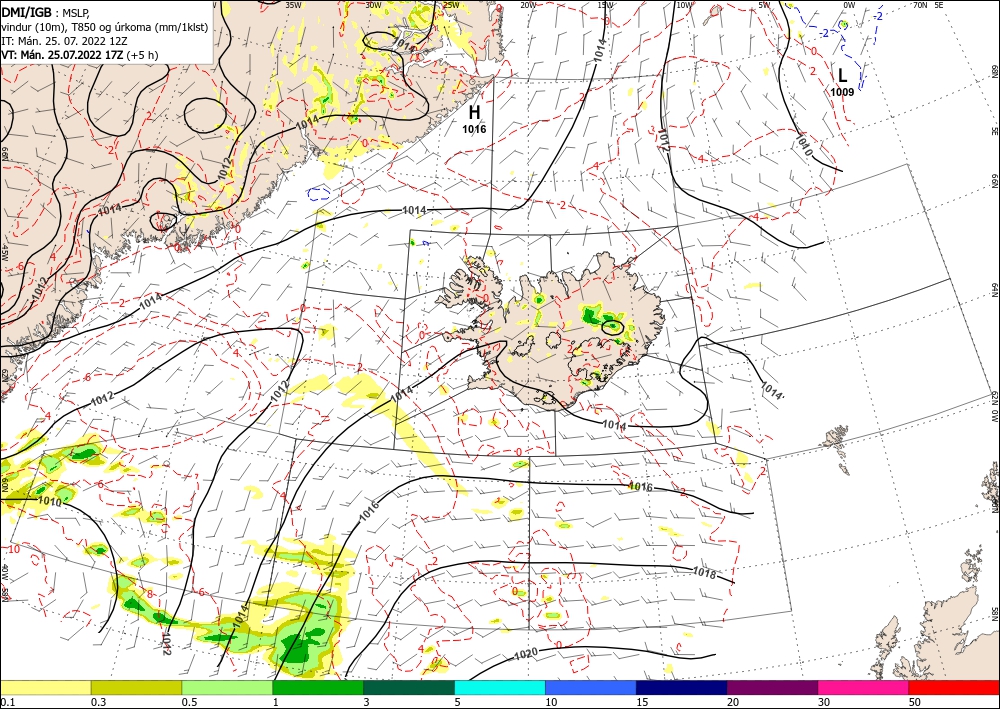Click the title text "DMI/IGB : MSLP,"
Viewport: 1000px width, 709px height.
pyautogui.click(x=45, y=11)
